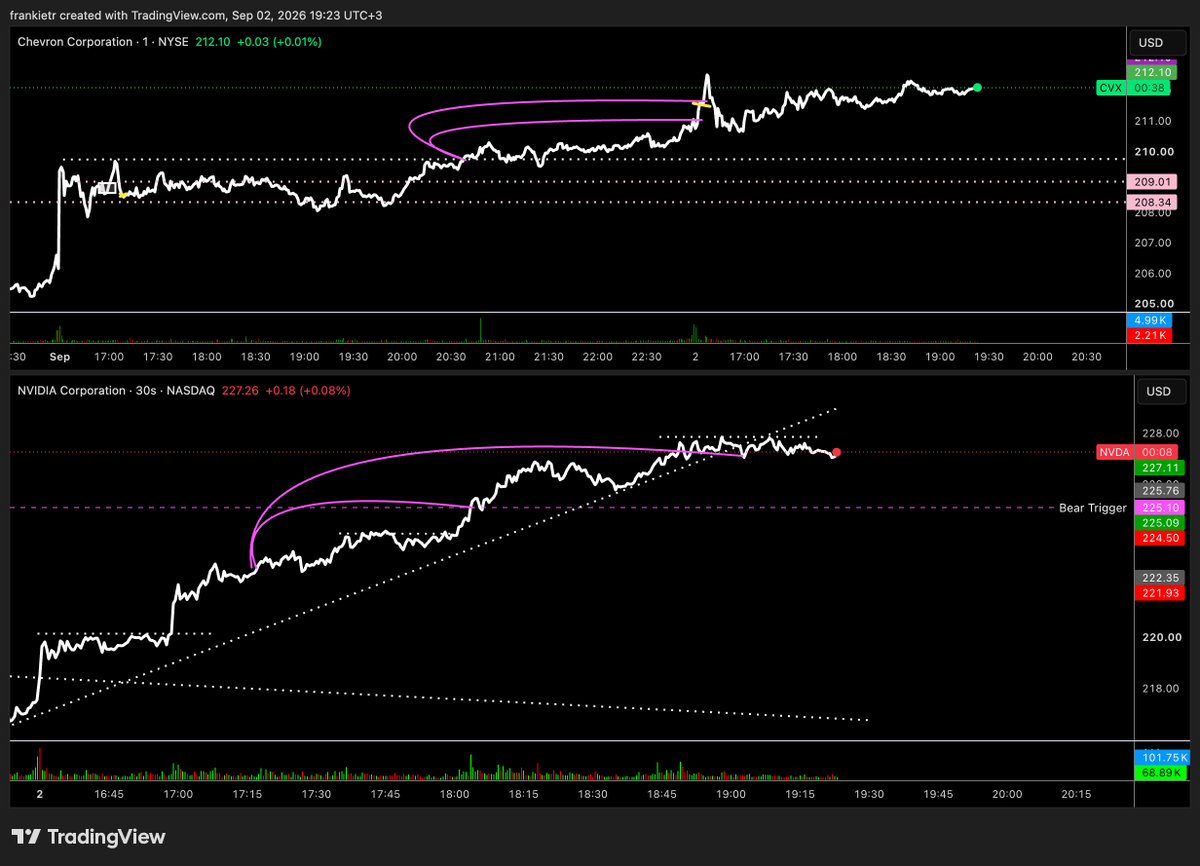The width and height of the screenshot is (1200, 866).
Task: Select the NVDA symbol label on price axis
Action: (1113, 452)
